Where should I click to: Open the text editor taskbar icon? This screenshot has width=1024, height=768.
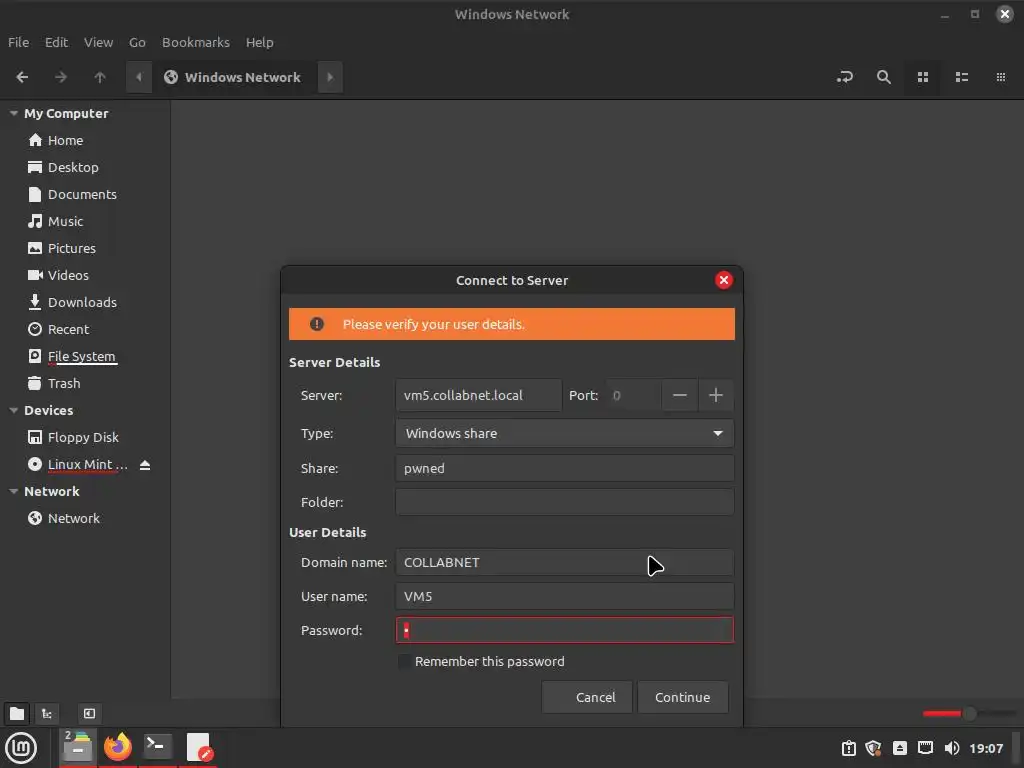[x=198, y=748]
